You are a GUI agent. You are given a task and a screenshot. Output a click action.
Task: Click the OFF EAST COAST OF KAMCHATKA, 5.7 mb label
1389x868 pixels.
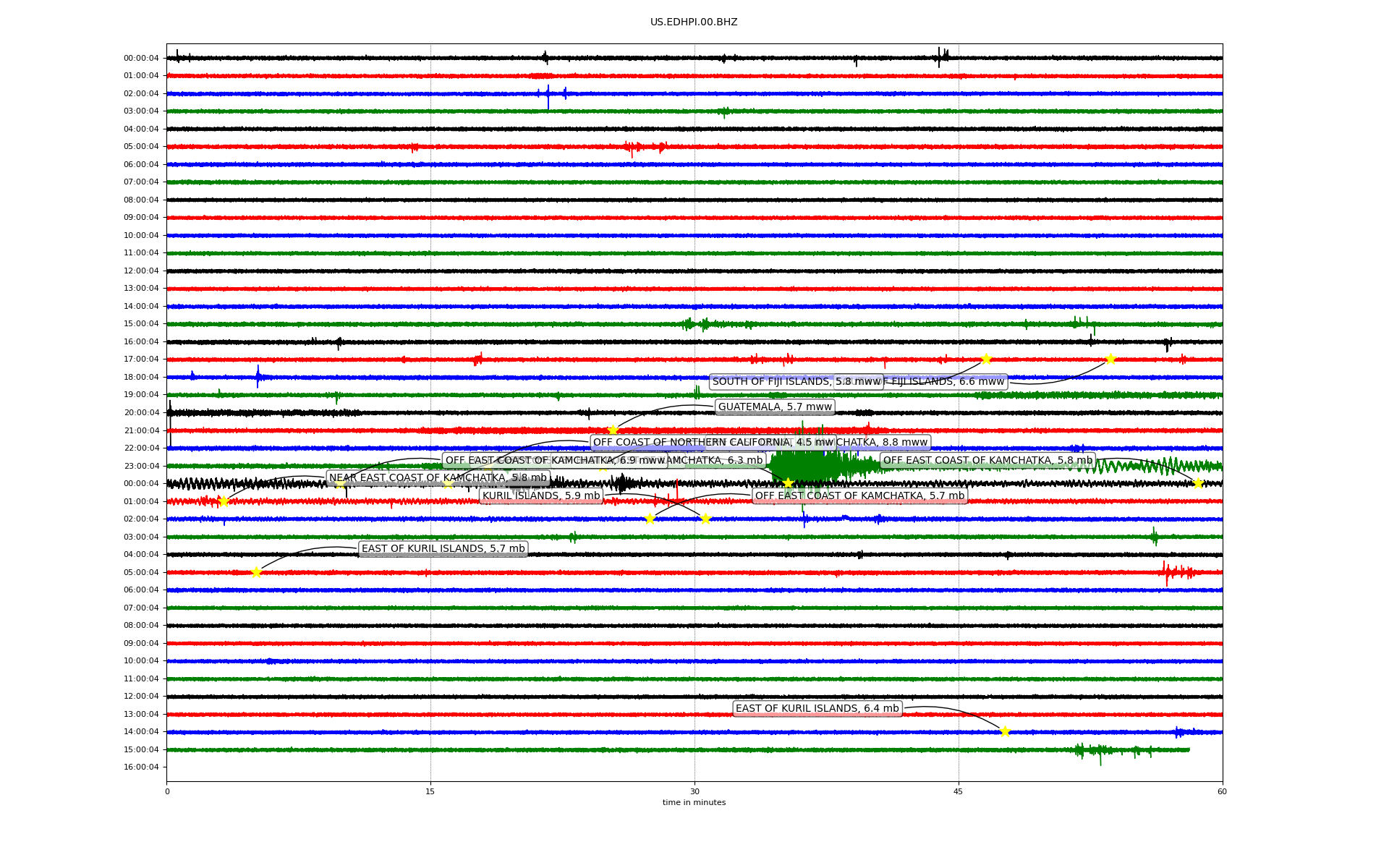859,496
